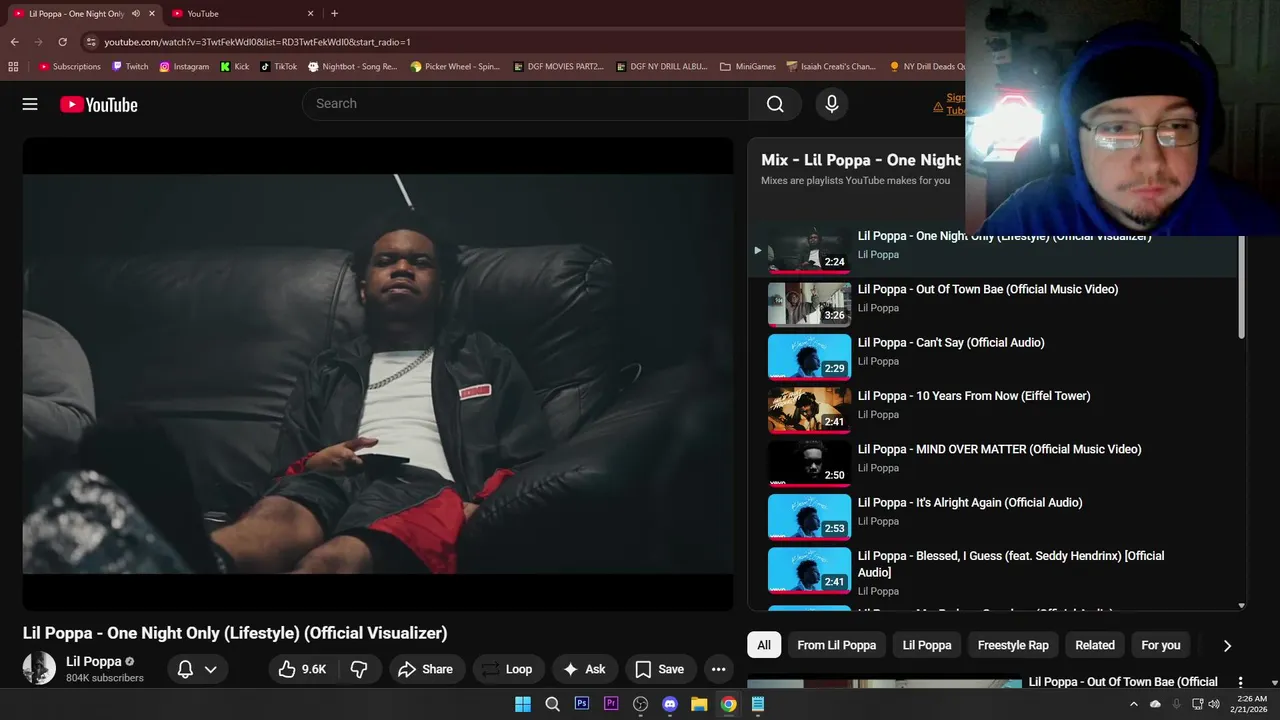Save video to a playlist
This screenshot has width=1280, height=720.
pos(661,669)
